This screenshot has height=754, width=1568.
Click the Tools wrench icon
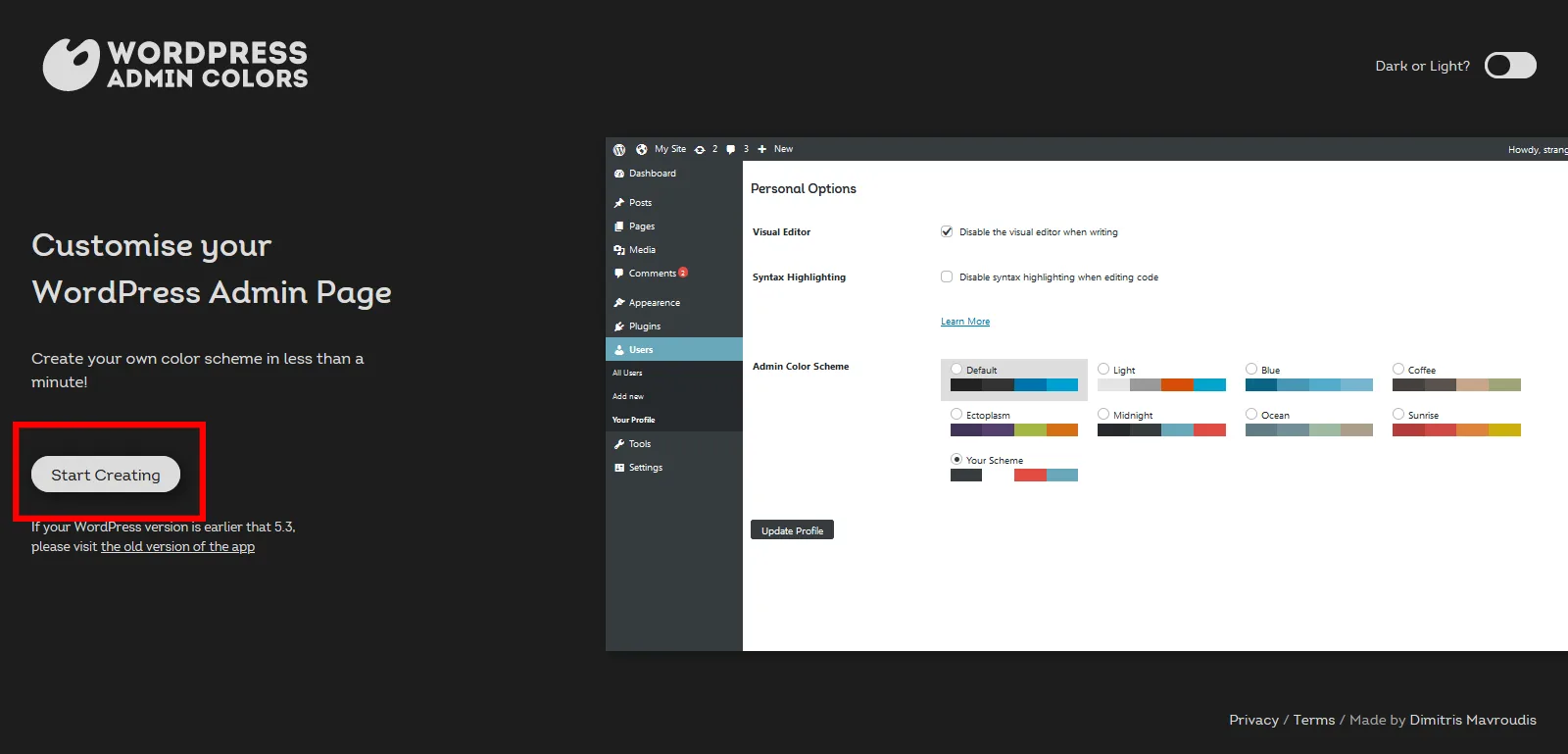(x=619, y=444)
